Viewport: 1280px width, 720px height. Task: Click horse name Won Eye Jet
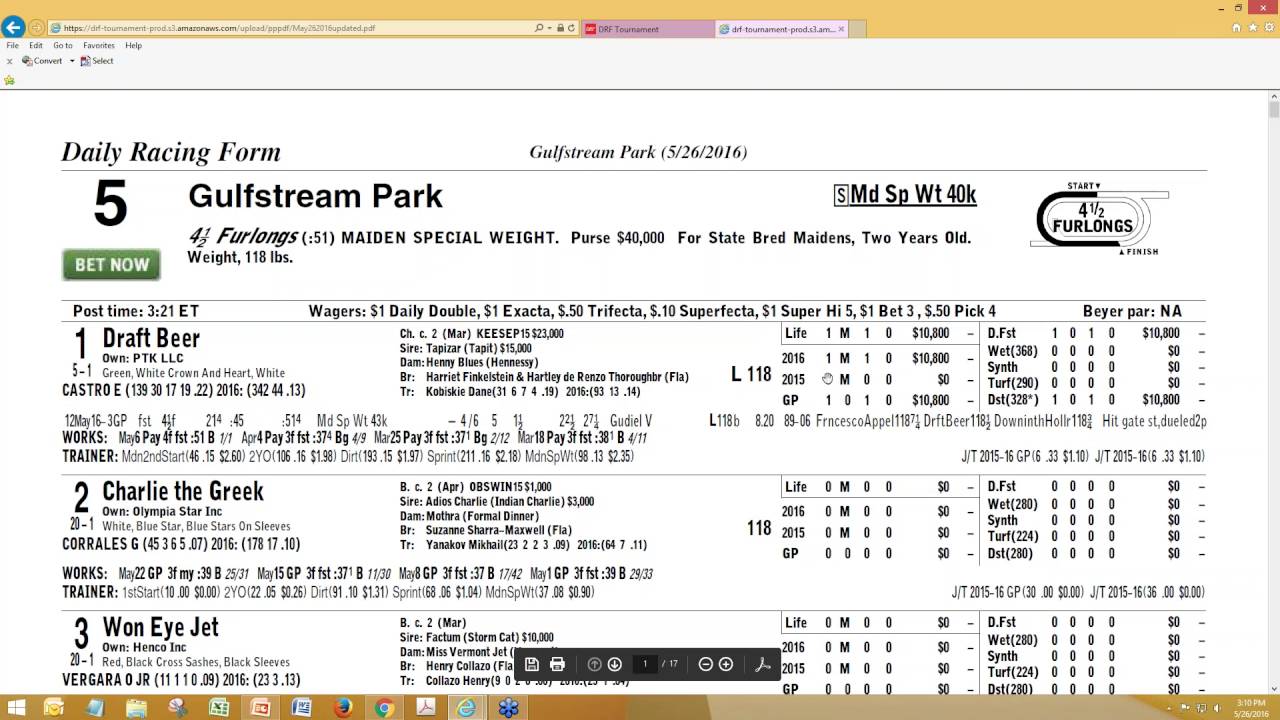[160, 627]
